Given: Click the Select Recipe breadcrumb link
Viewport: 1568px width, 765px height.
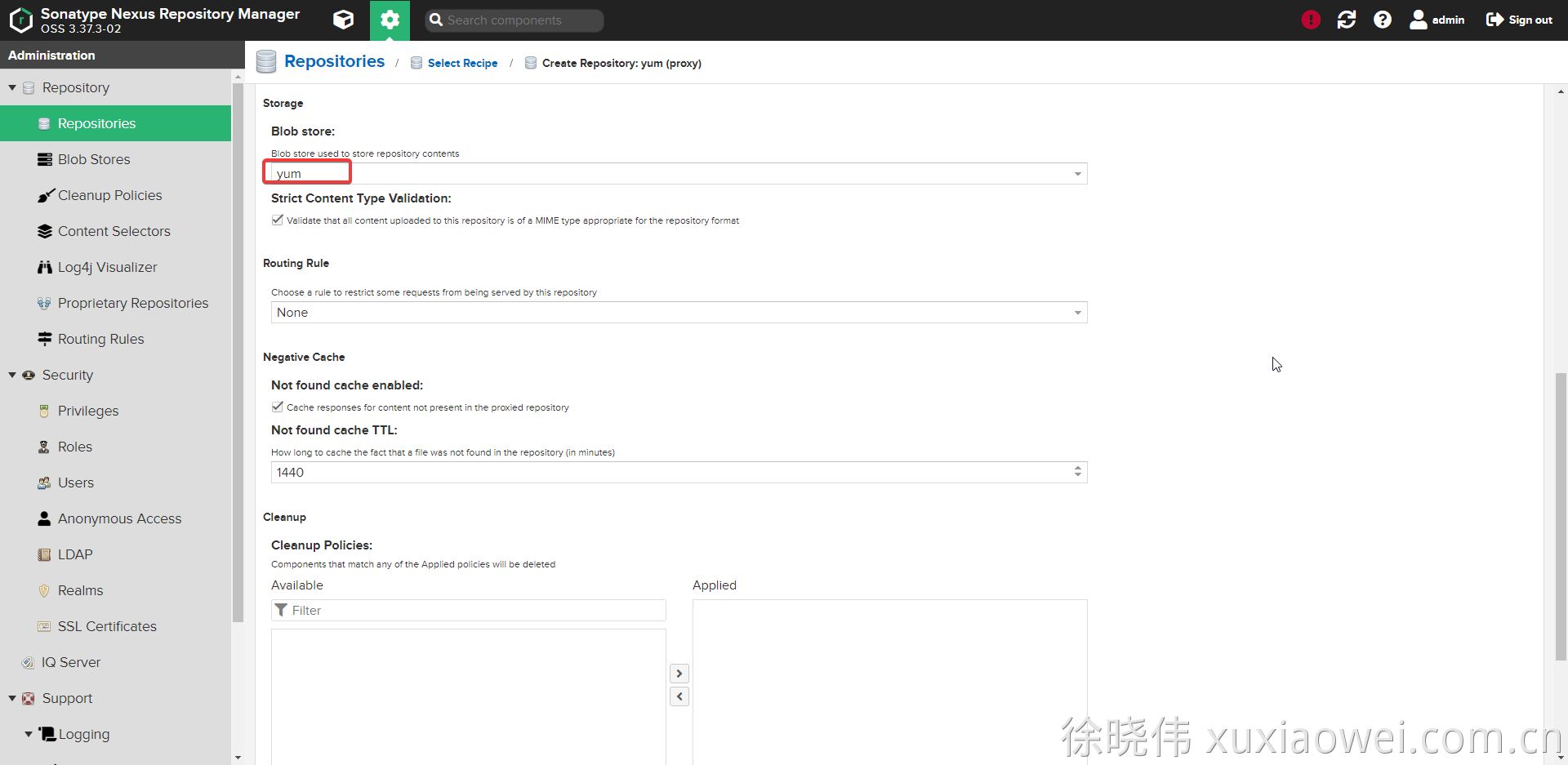Looking at the screenshot, I should (x=462, y=63).
